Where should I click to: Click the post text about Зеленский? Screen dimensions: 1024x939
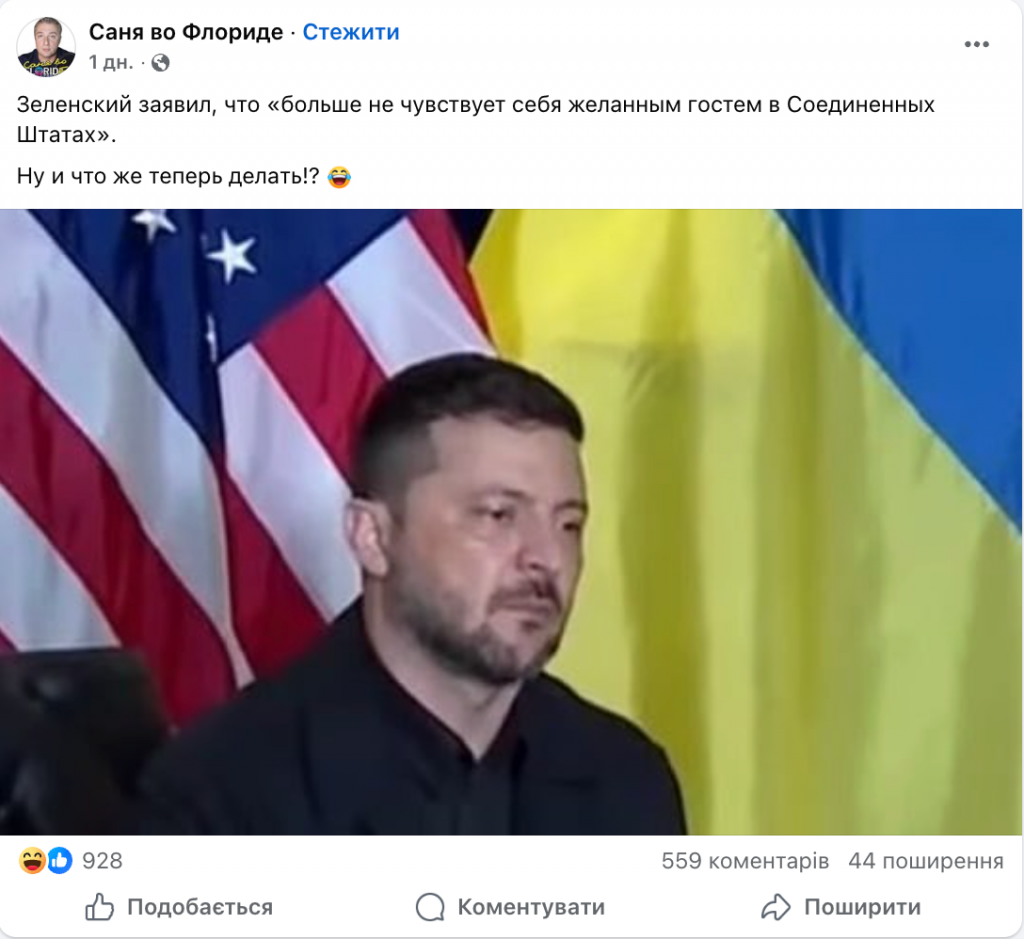475,119
